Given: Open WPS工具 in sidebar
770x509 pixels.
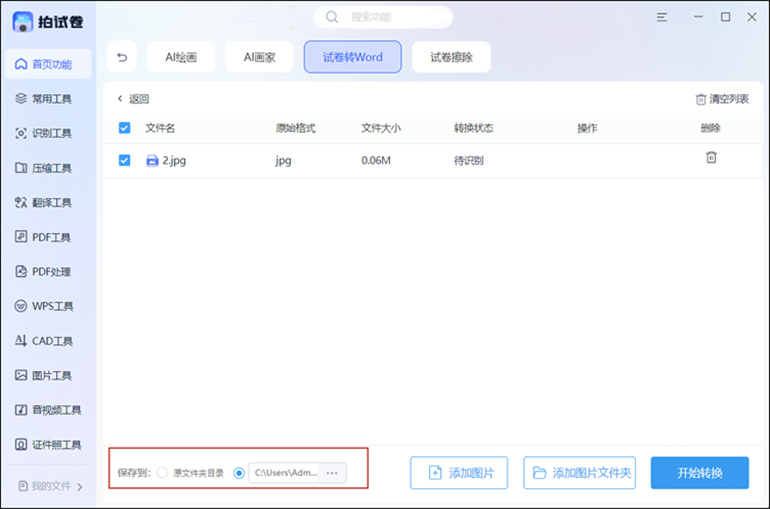Looking at the screenshot, I should (x=48, y=306).
